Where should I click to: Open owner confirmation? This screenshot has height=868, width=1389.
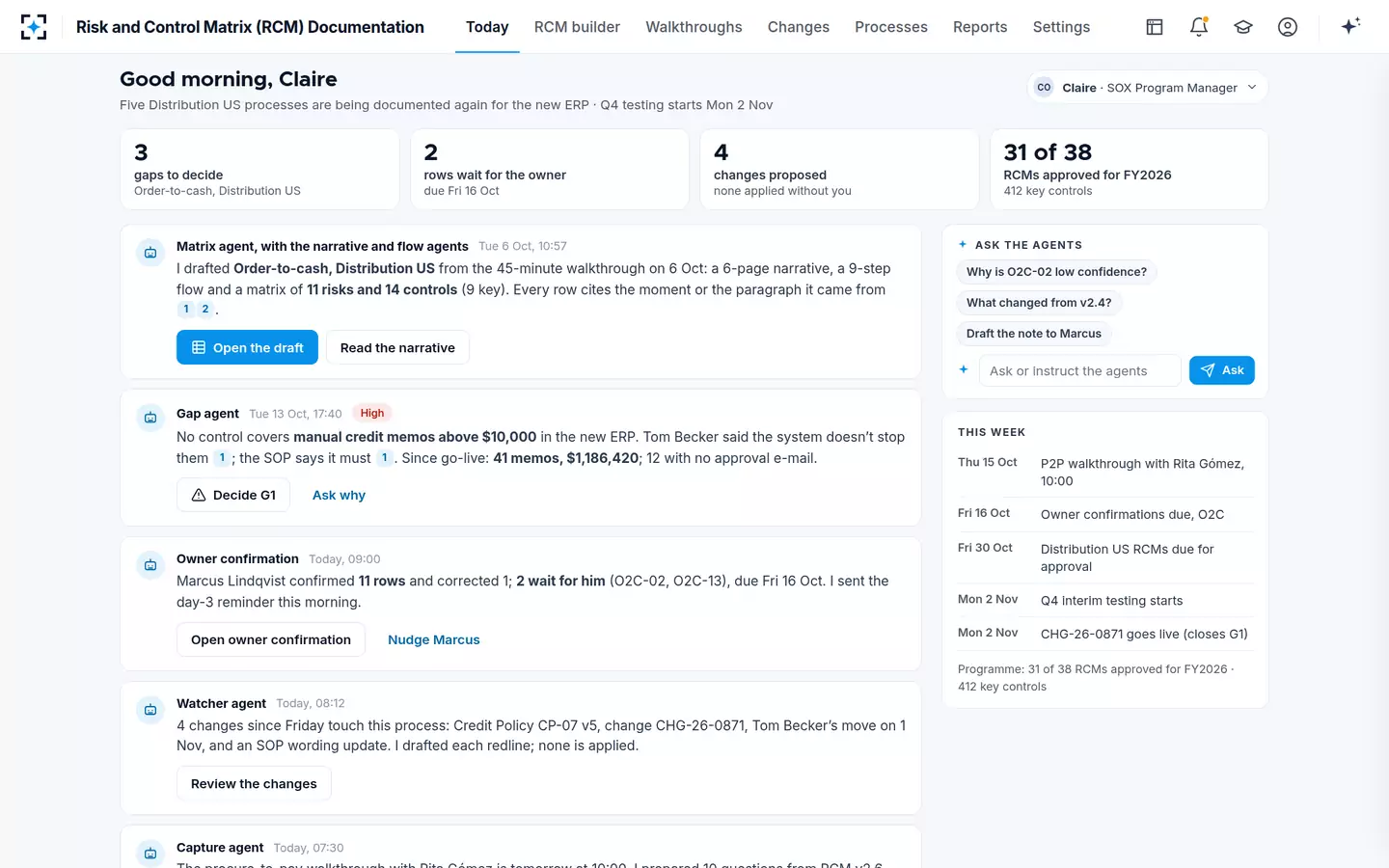pyautogui.click(x=271, y=639)
